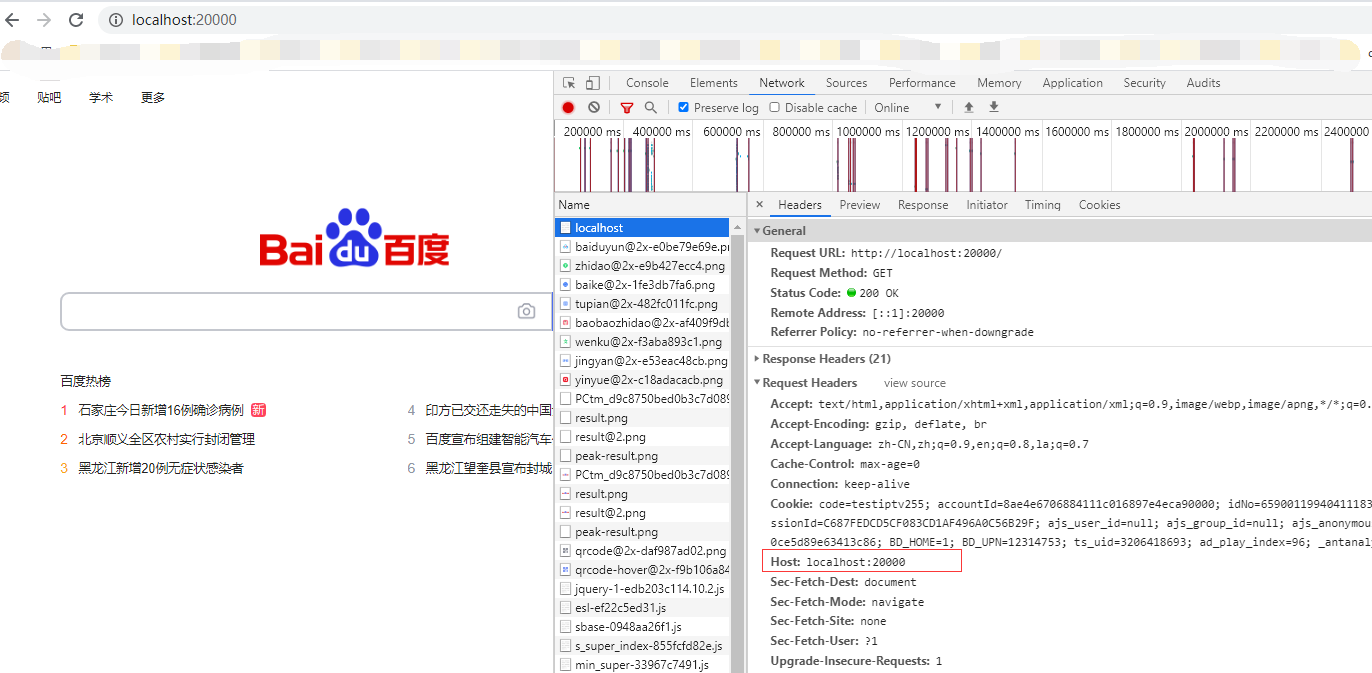The height and width of the screenshot is (673, 1372).
Task: Click file icon next to jquery-1-edb203c114 js
Action: click(565, 589)
